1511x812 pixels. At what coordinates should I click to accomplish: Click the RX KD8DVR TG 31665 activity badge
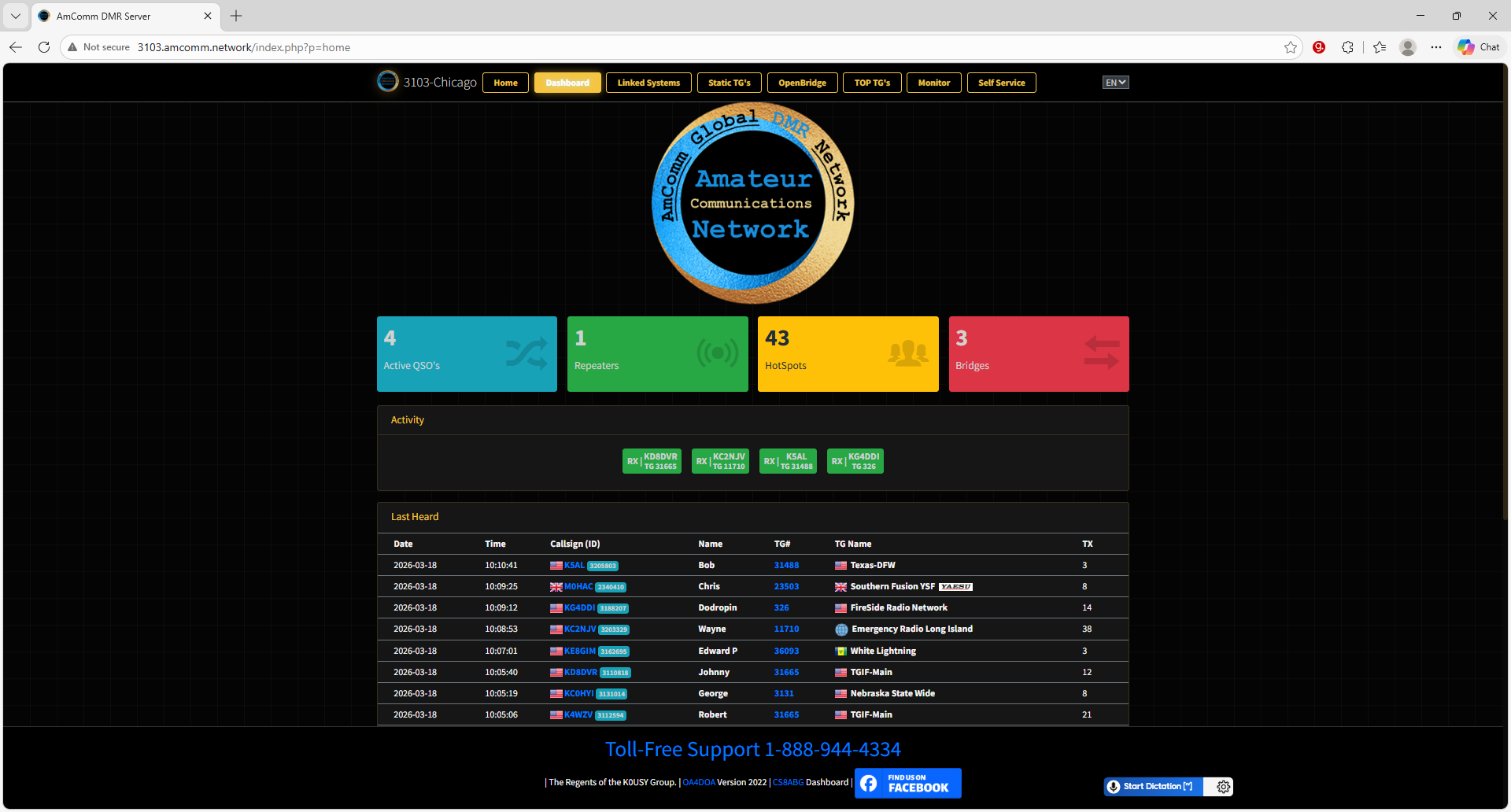652,460
